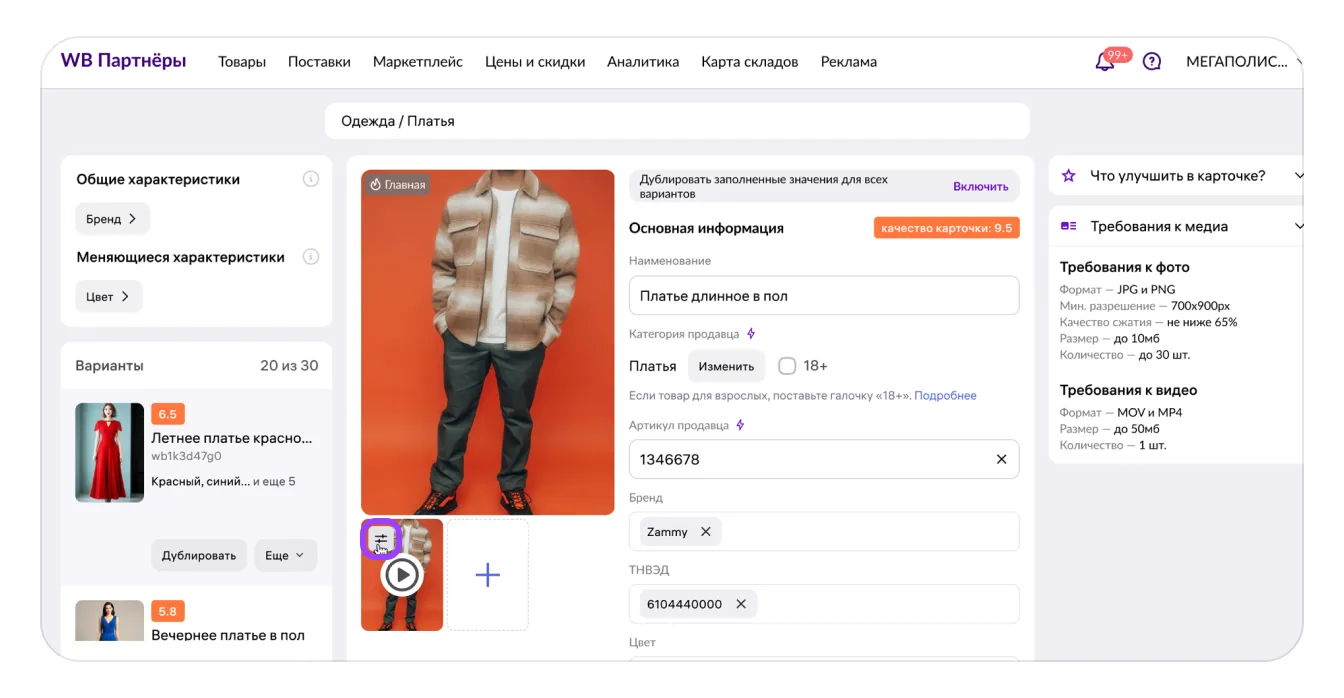Enable duplicating values with Включить
Image resolution: width=1344 pixels, height=698 pixels.
click(x=980, y=187)
